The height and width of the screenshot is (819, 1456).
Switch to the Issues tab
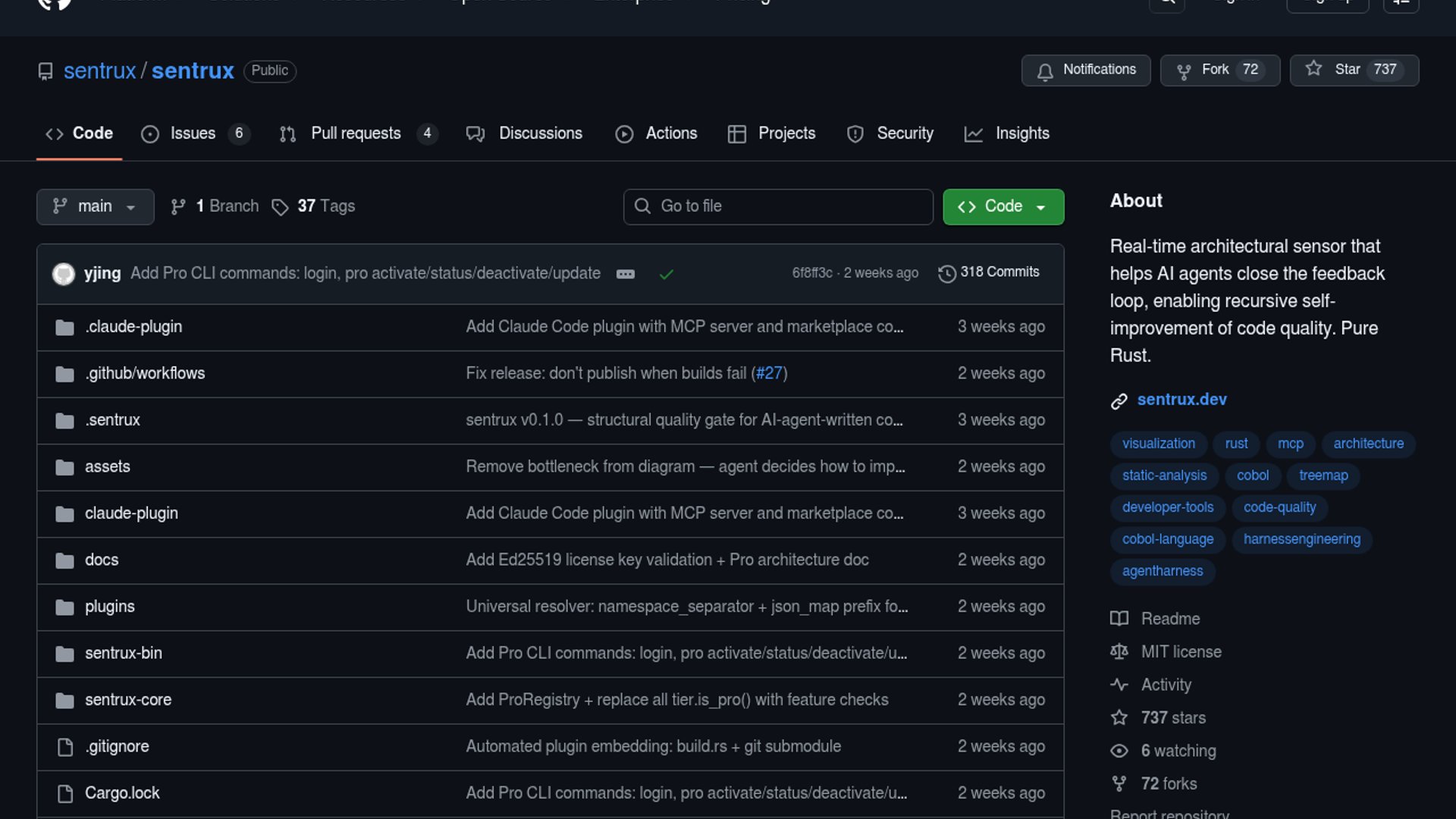[x=193, y=133]
